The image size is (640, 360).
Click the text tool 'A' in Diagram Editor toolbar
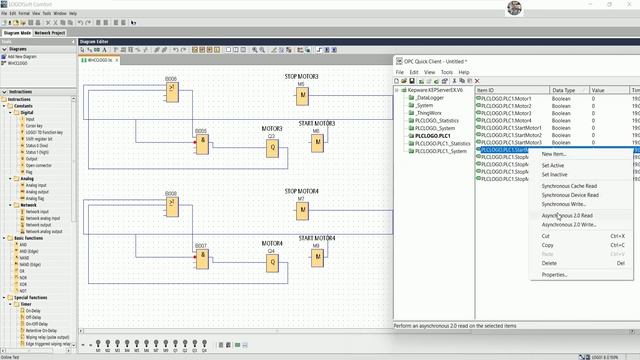104,50
